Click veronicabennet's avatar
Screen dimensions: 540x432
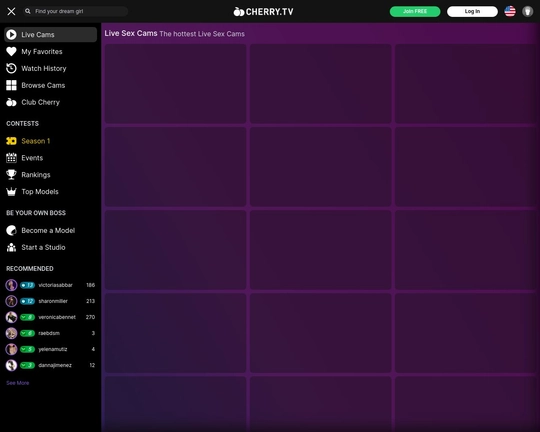(11, 317)
